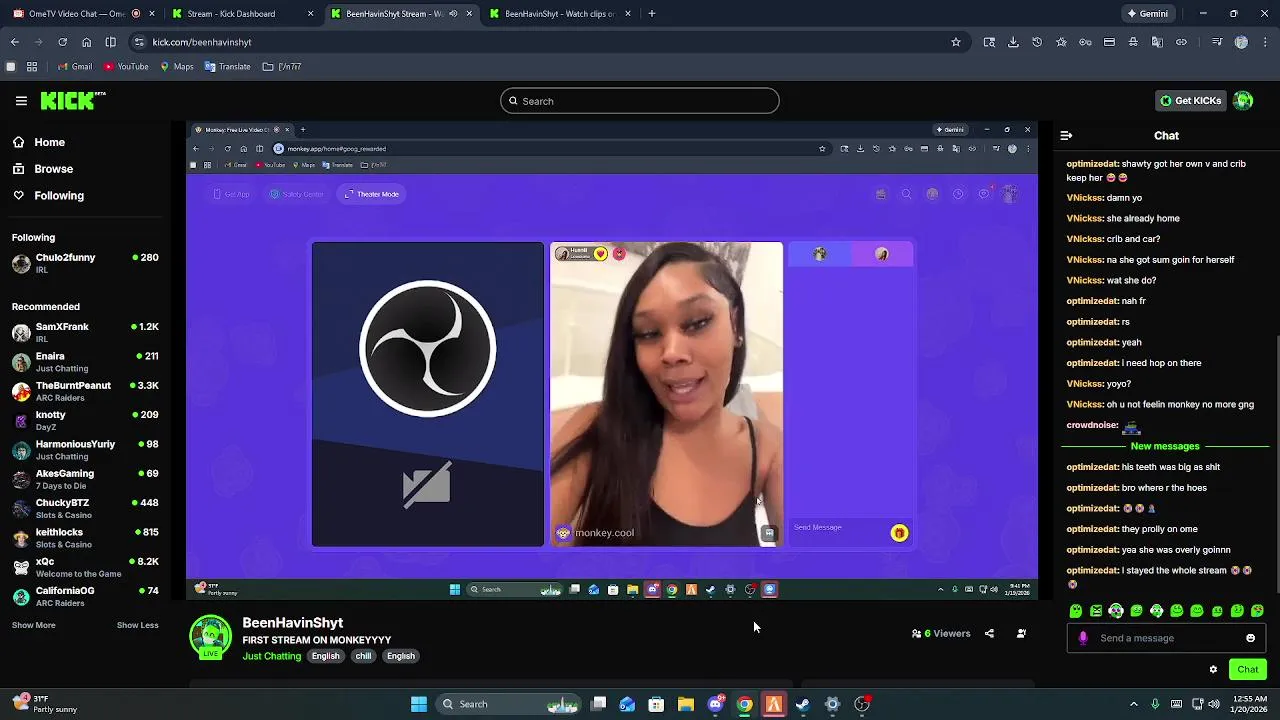Image resolution: width=1280 pixels, height=720 pixels.
Task: Click the KICK beta logo
Action: click(x=73, y=100)
